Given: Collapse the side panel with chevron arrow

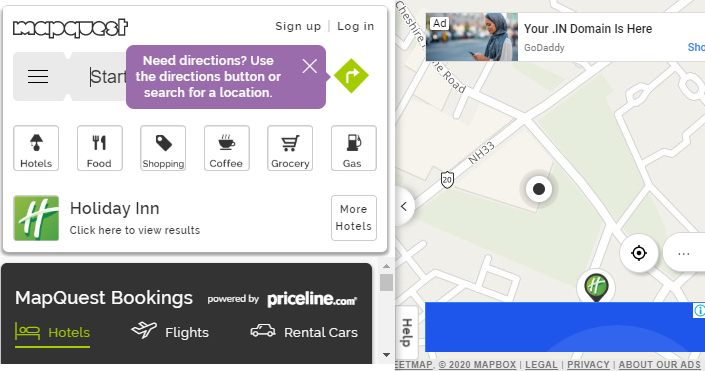Looking at the screenshot, I should point(404,206).
